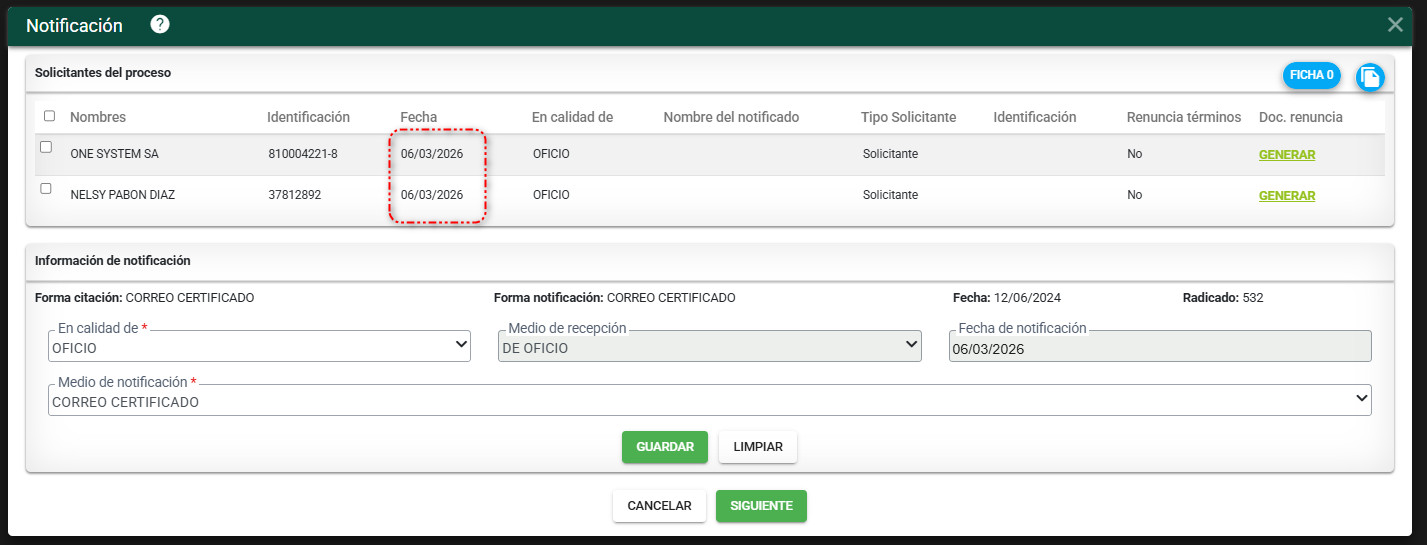Check the NELSY PABON DIAZ row checkbox

[46, 188]
